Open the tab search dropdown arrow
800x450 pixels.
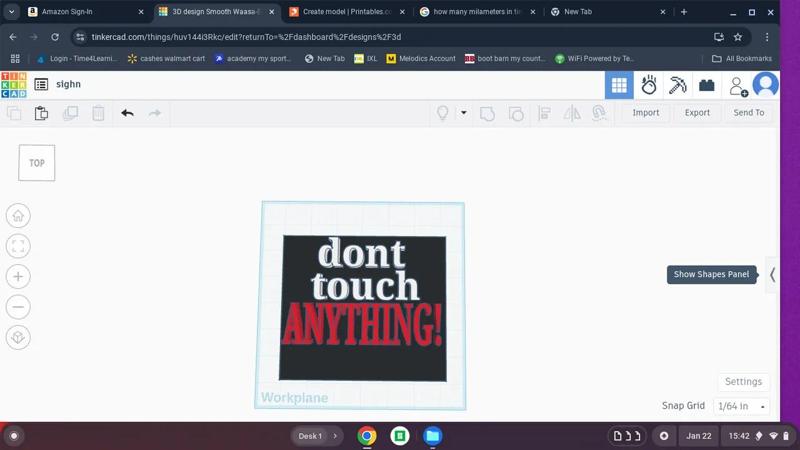[x=11, y=12]
